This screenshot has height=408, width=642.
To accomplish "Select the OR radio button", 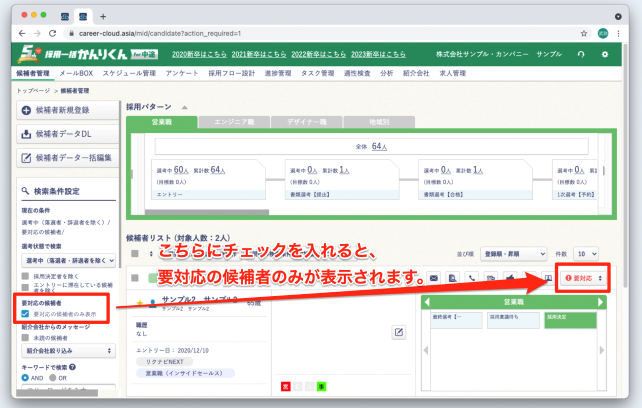I will coord(53,378).
